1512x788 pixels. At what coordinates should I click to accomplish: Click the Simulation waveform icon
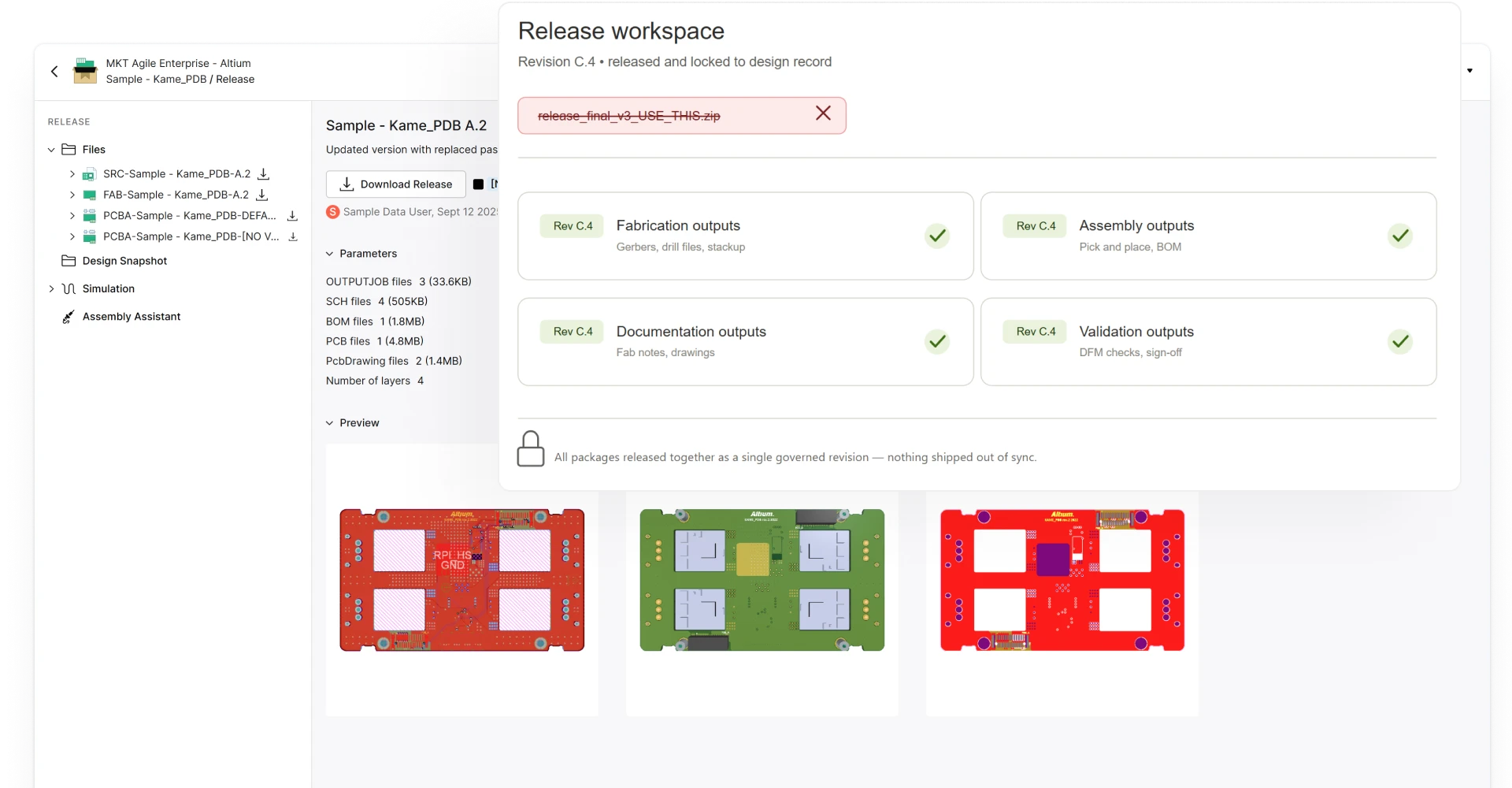tap(69, 288)
